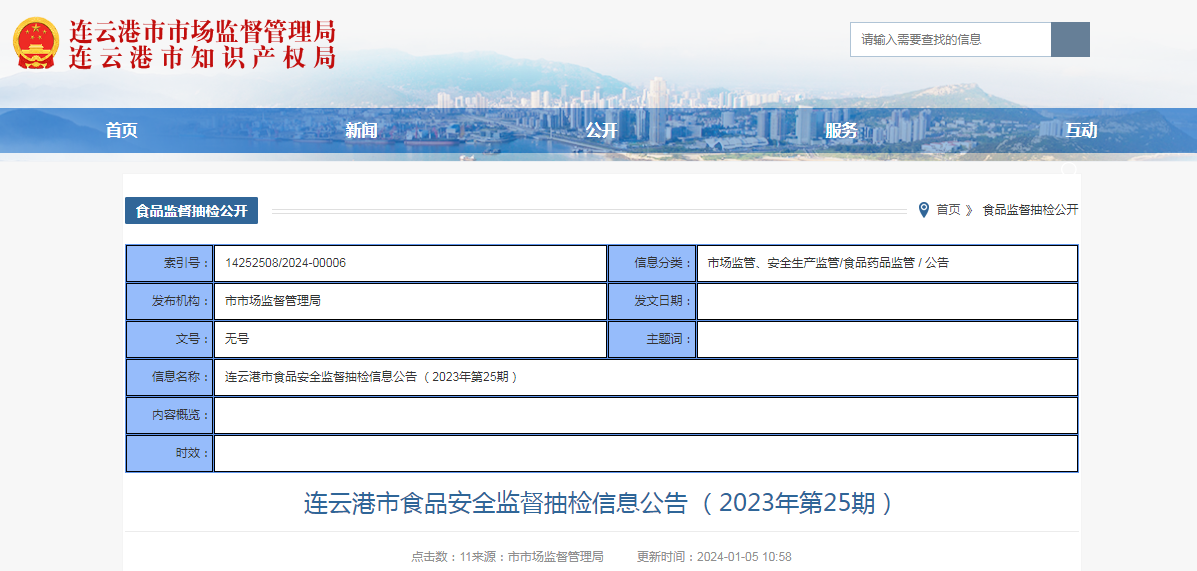Click 来源：市市场监督管理局 under the headline
The image size is (1197, 571).
coord(539,556)
